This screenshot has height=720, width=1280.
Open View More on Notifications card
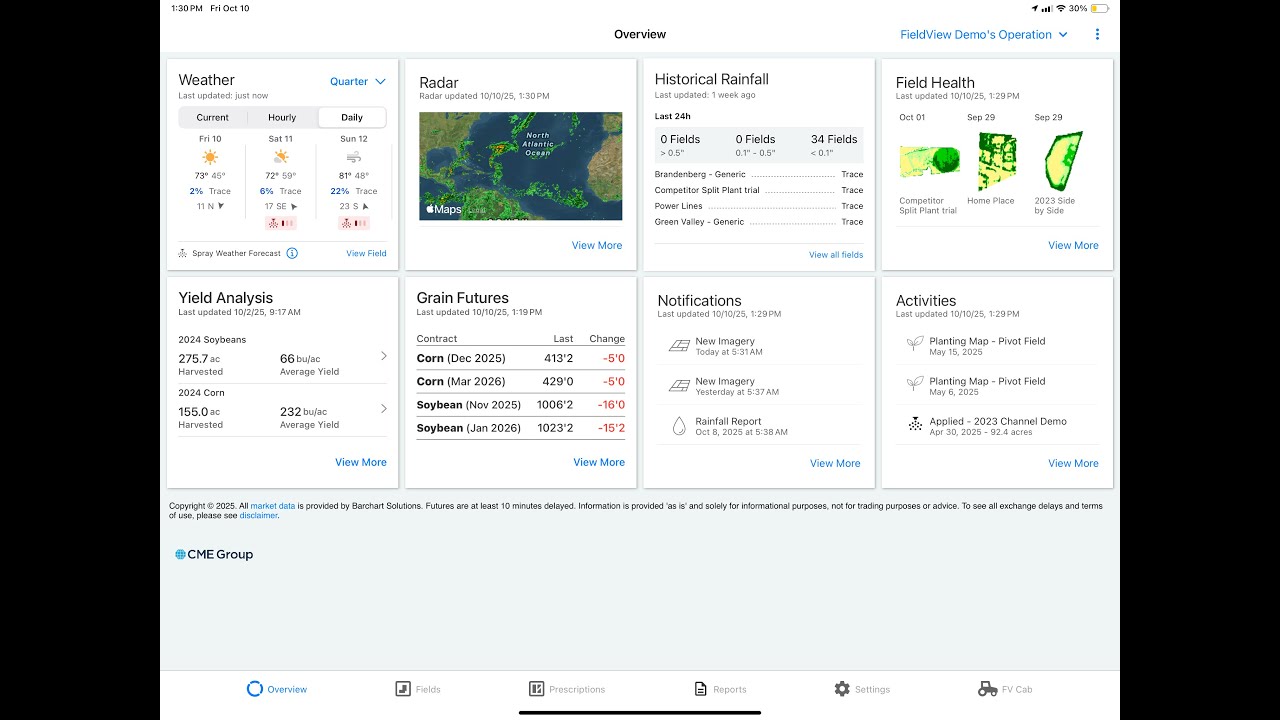point(835,463)
